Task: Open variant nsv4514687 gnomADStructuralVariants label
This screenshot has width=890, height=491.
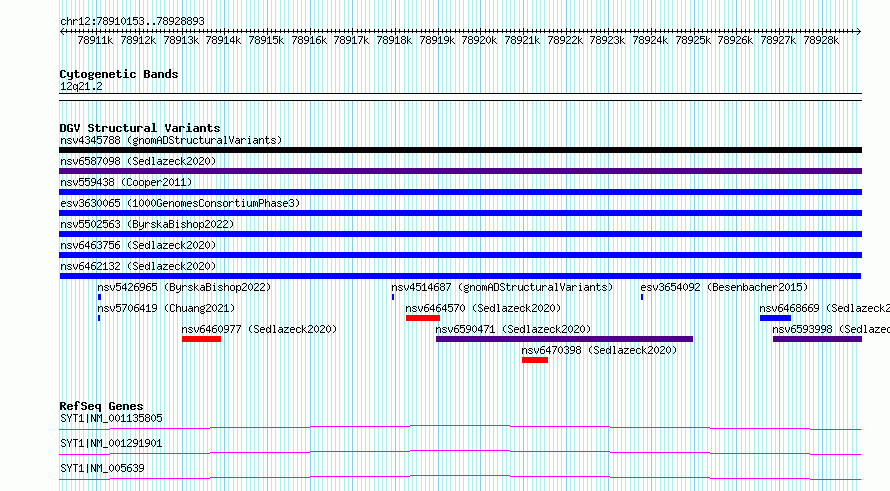Action: (502, 287)
